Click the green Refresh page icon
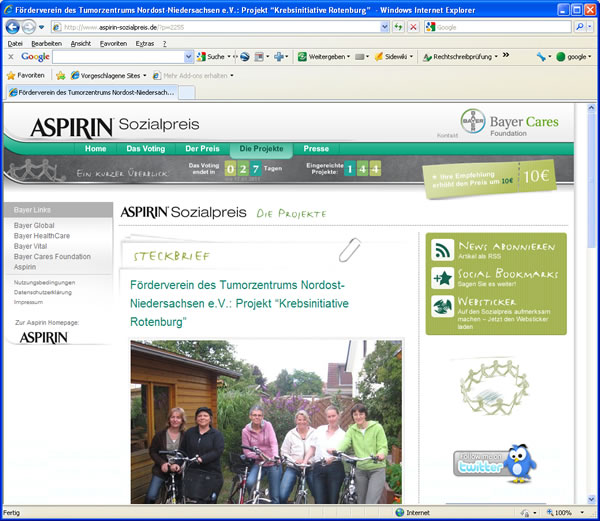Screen dimensions: 600x521 coord(398,27)
